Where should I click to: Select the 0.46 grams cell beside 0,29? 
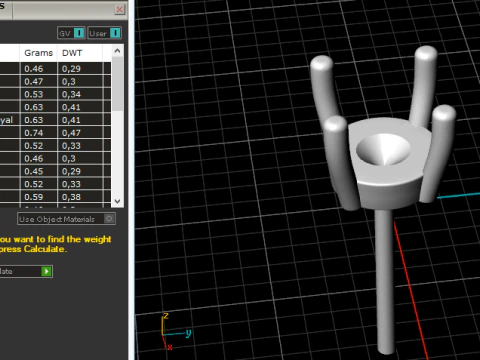[38, 69]
